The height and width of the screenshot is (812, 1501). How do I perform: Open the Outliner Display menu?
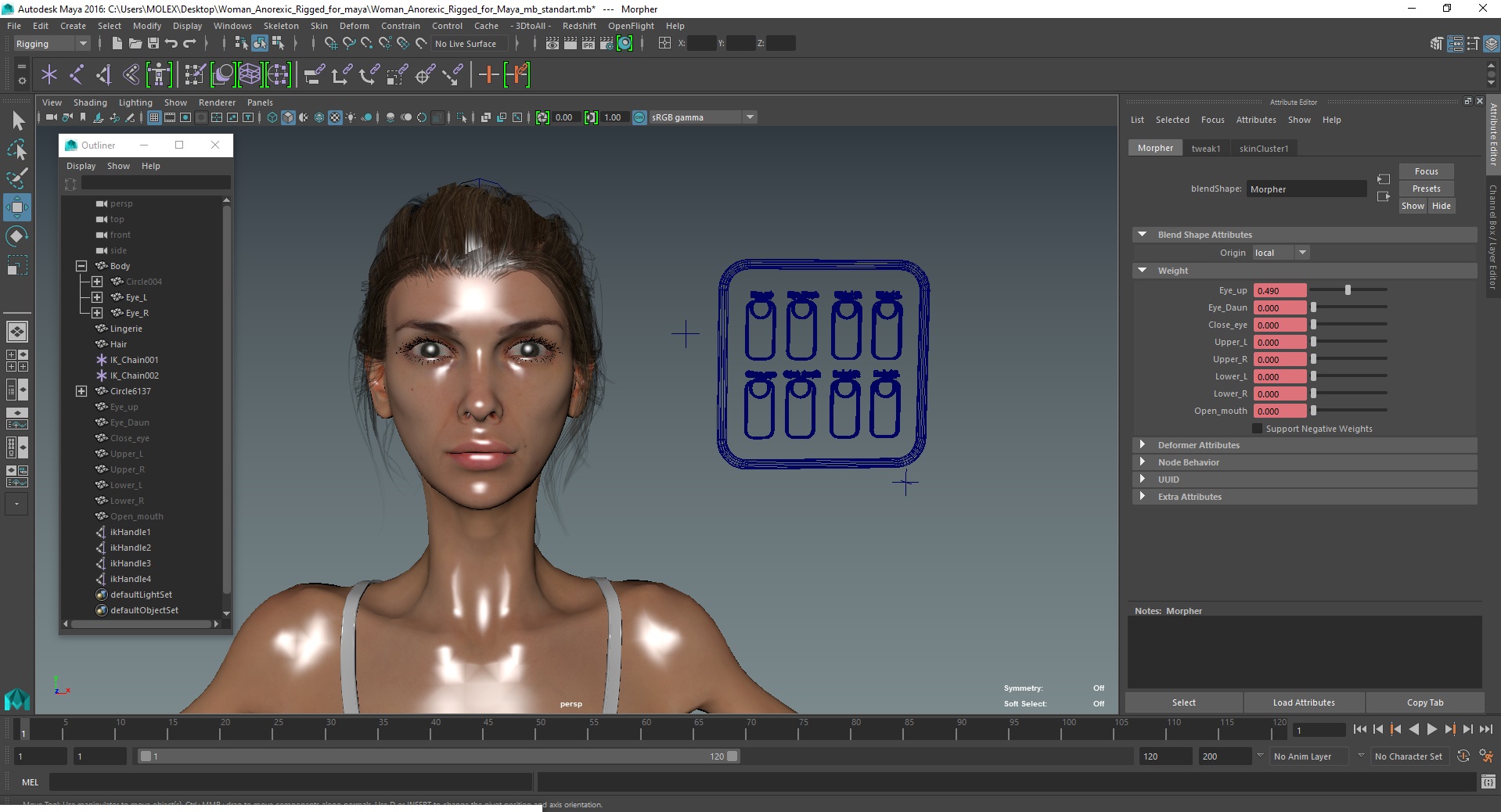tap(81, 166)
